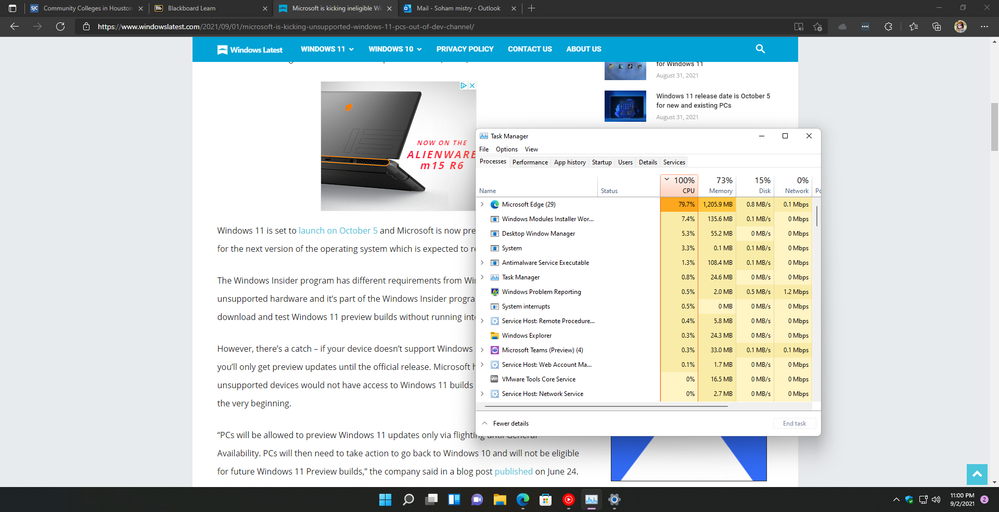Switch to the Blackboard Learn browser tab
This screenshot has width=999, height=512.
pos(211,8)
